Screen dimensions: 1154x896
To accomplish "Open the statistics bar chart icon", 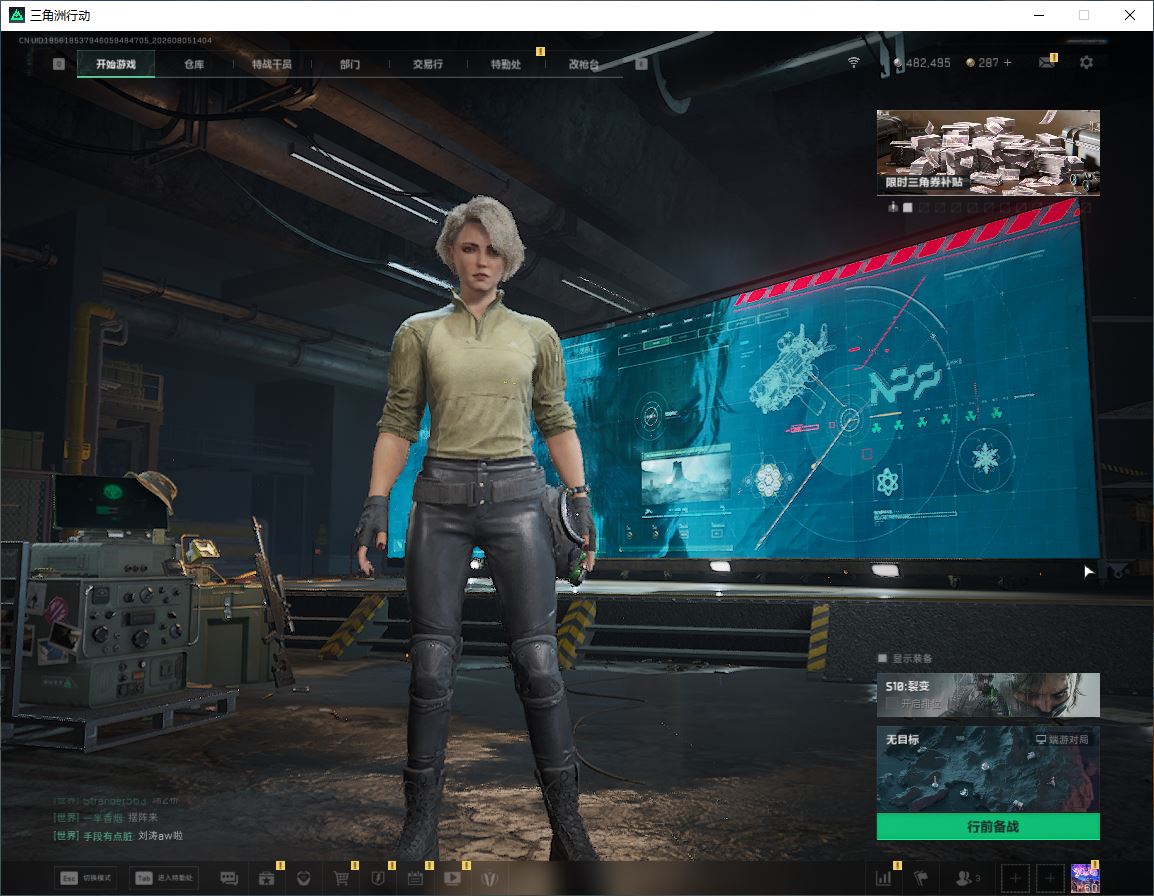I will tap(883, 878).
